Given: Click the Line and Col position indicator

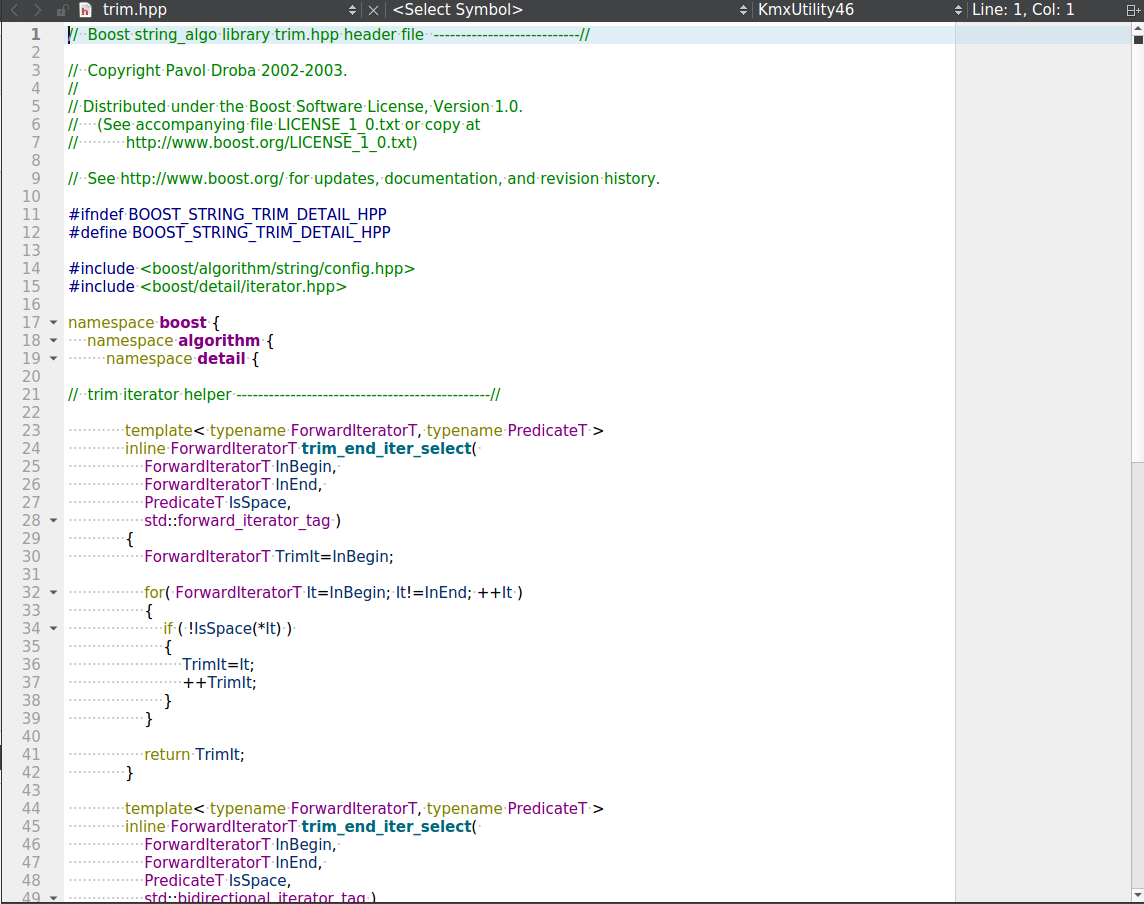Looking at the screenshot, I should 1024,10.
